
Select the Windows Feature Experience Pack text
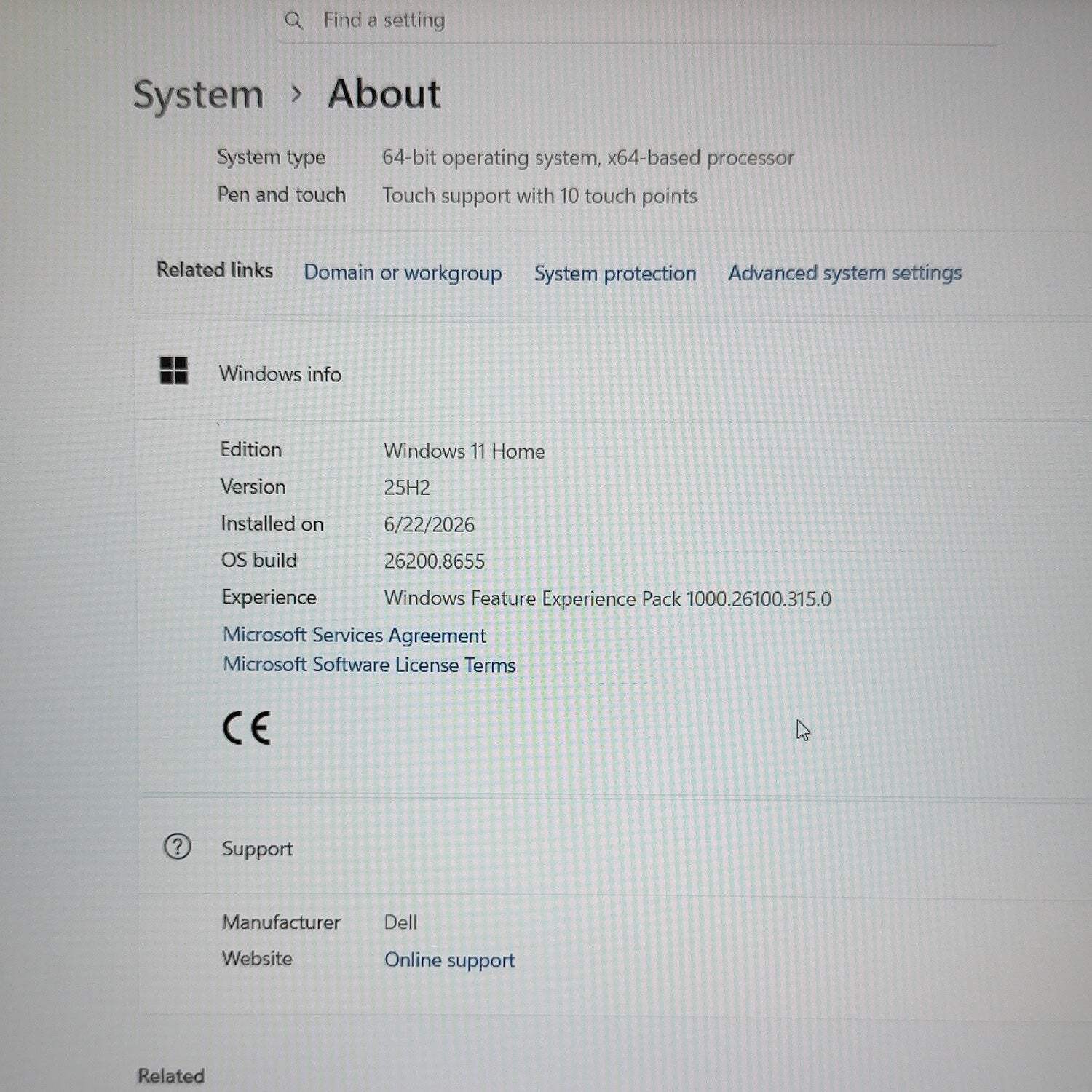607,599
